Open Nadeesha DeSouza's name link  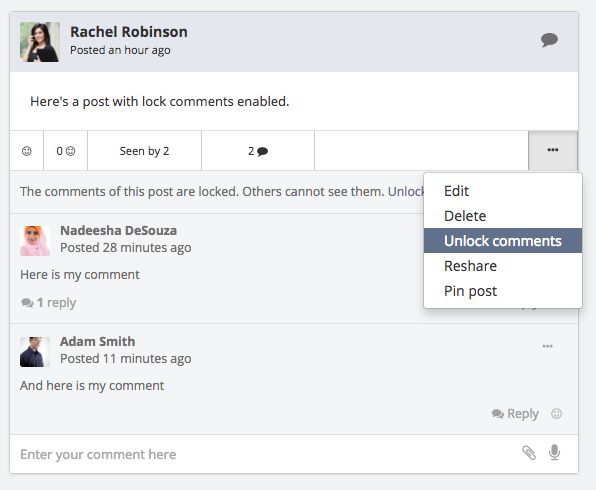click(119, 230)
